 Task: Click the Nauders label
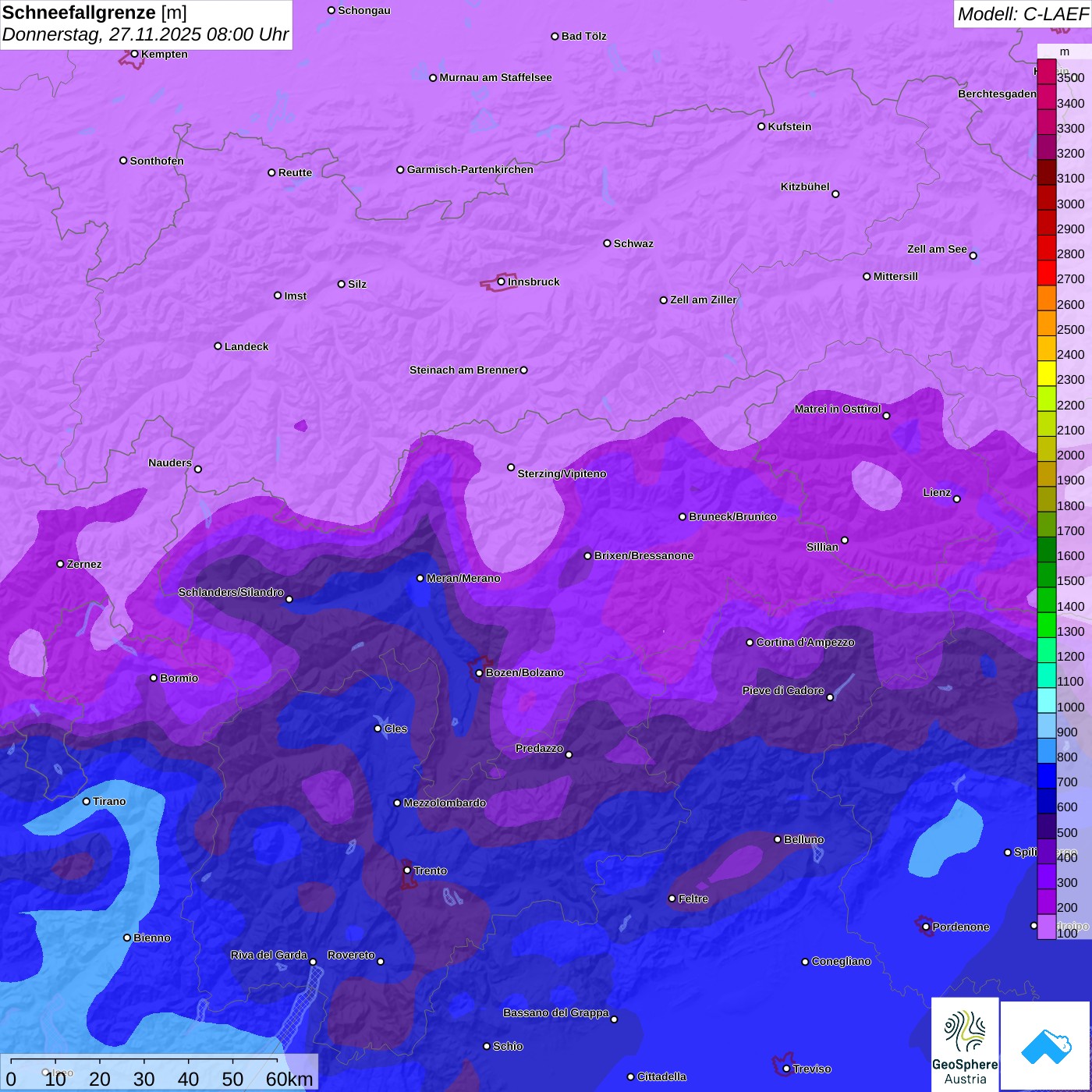[170, 463]
